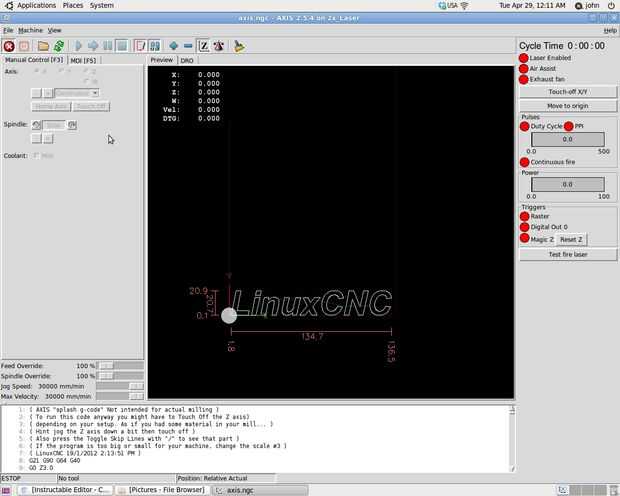This screenshot has width=620, height=496.
Task: Click the G-code pane scrollbar
Action: (512, 438)
